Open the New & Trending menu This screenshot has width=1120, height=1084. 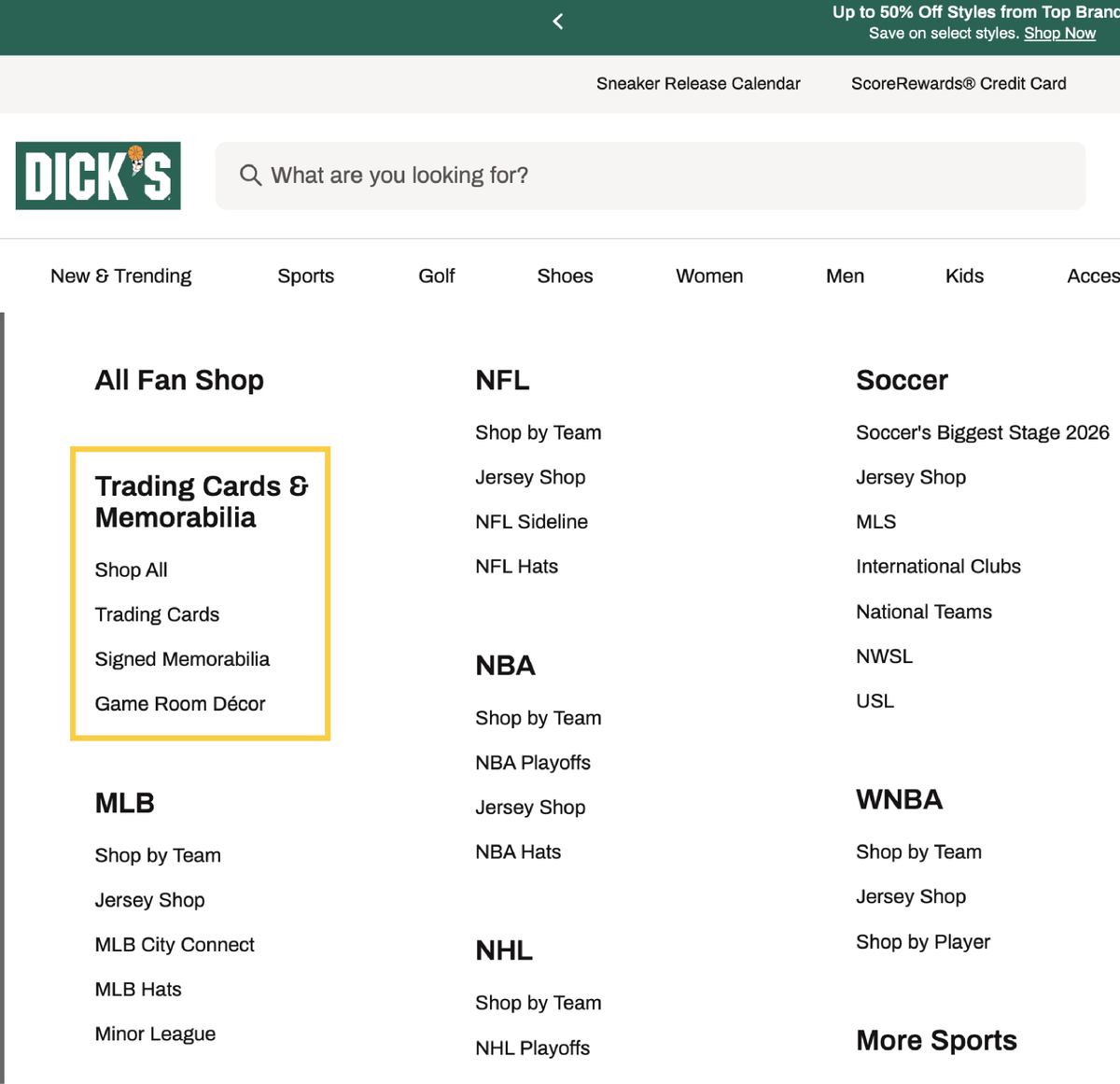pyautogui.click(x=121, y=276)
